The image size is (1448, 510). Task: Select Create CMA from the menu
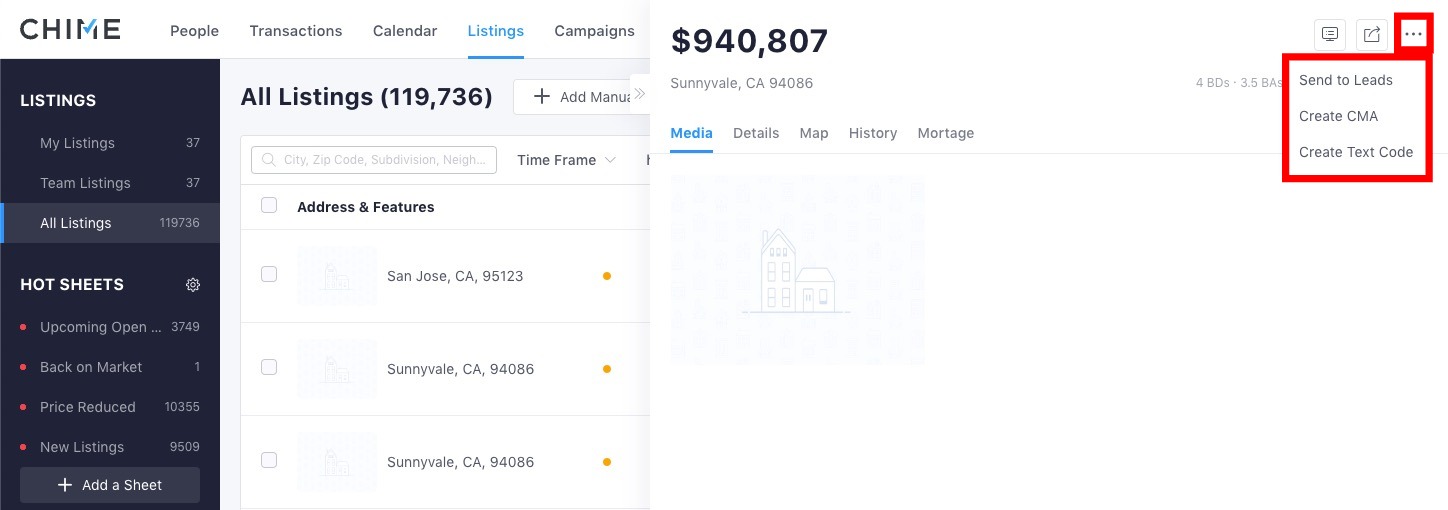coord(1338,116)
